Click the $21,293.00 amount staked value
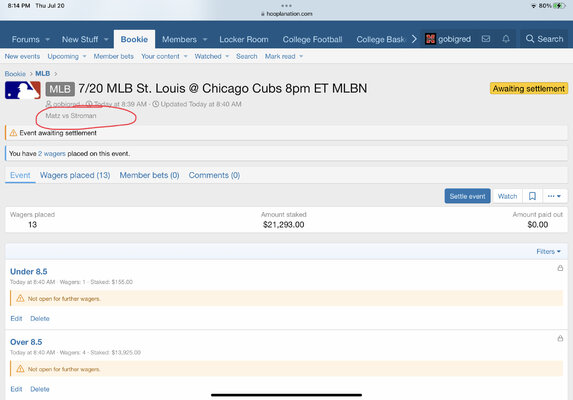 tap(284, 225)
